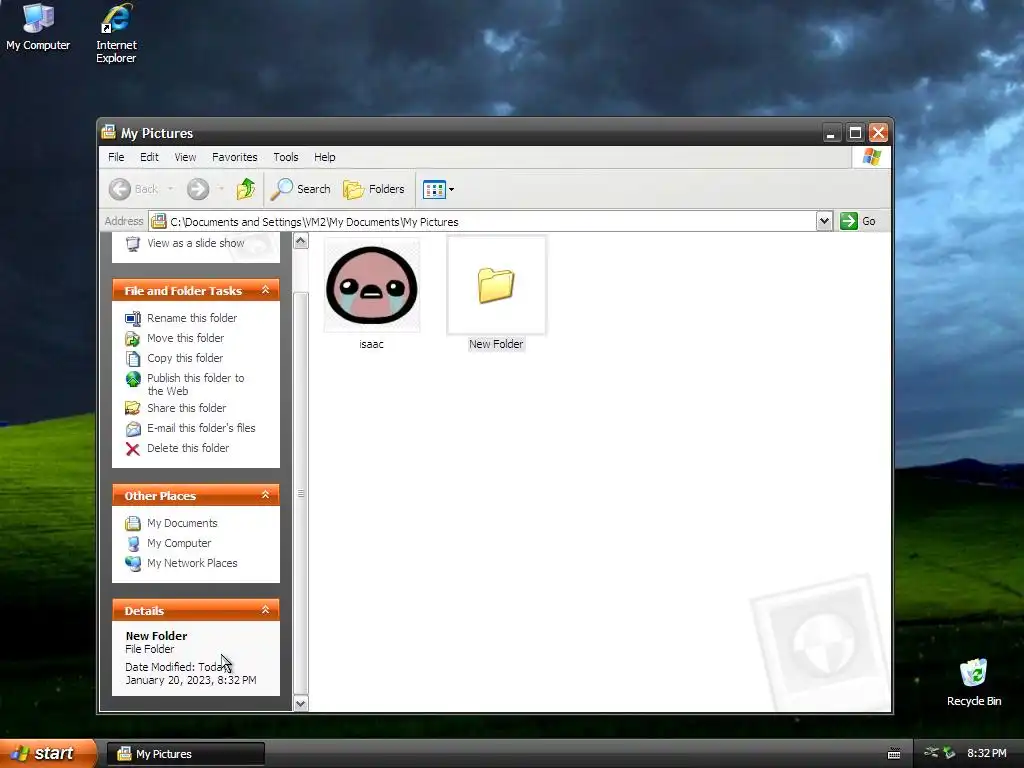Image resolution: width=1024 pixels, height=768 pixels.
Task: Click the keyboard tray icon
Action: [894, 754]
